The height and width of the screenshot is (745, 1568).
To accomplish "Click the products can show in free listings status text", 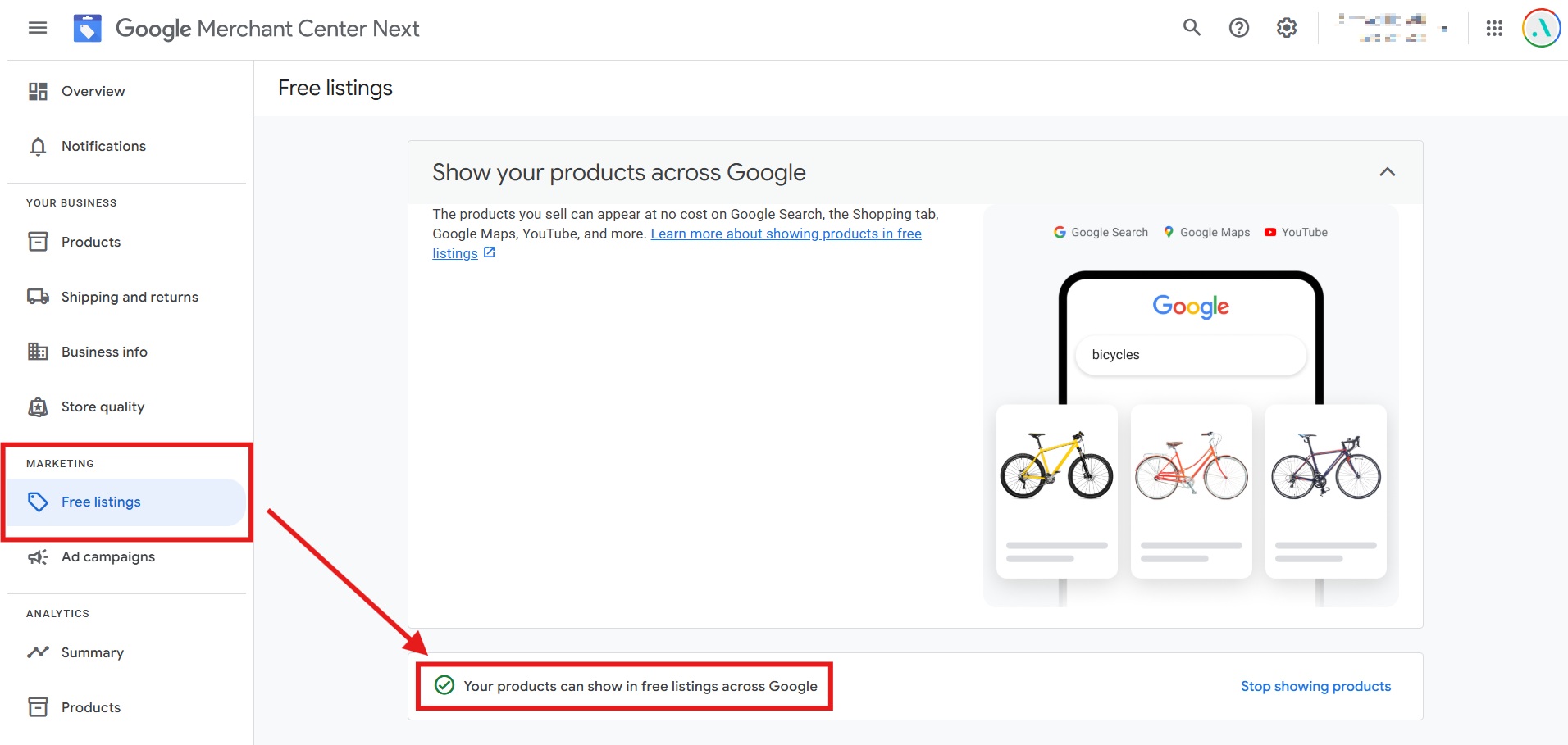I will tap(640, 686).
